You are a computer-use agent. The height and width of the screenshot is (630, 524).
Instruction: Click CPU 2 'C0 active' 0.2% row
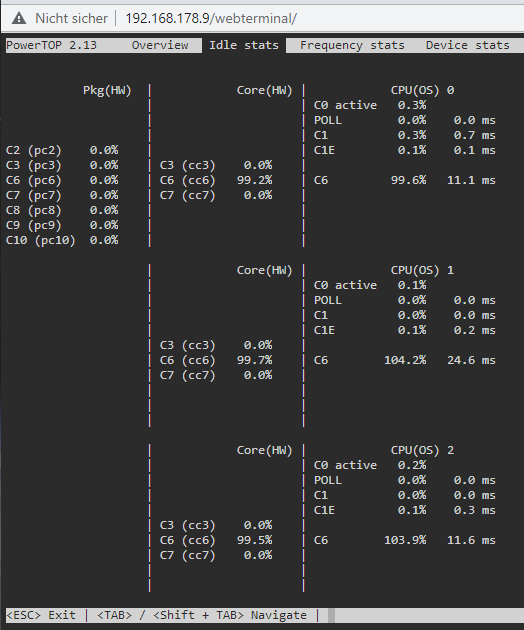[370, 465]
